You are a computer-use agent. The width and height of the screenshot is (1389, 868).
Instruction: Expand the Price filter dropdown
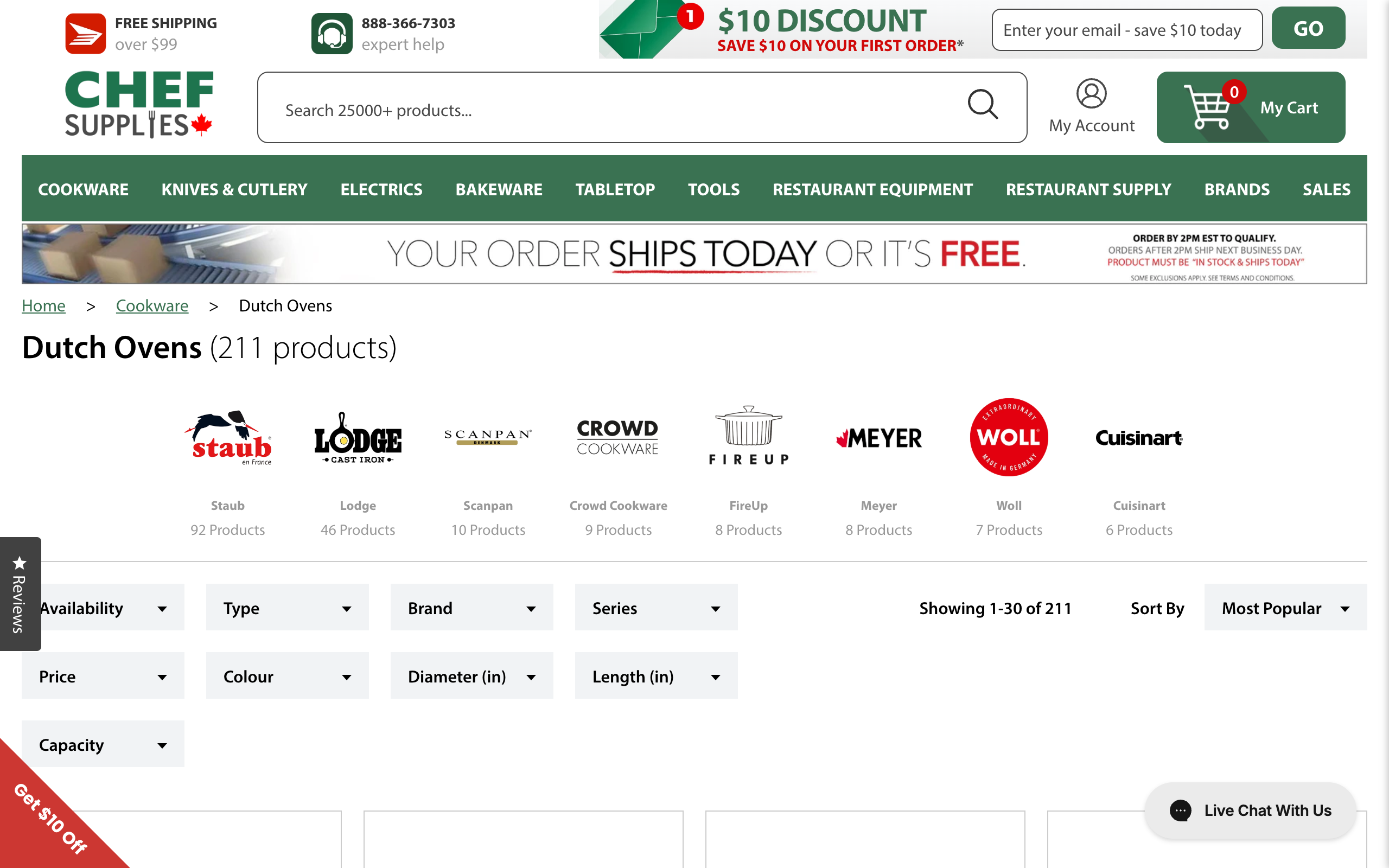(103, 676)
